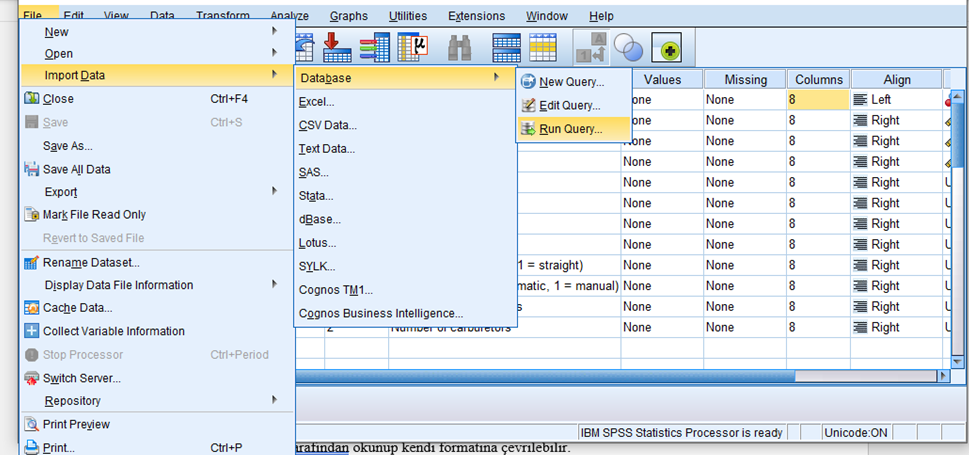Image resolution: width=969 pixels, height=455 pixels.
Task: Click the binoculars Find icon
Action: pyautogui.click(x=460, y=48)
